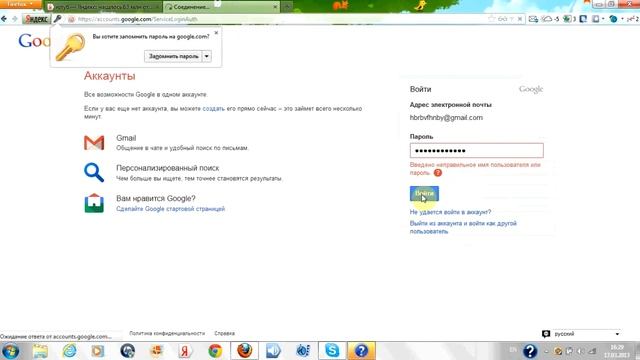640x360 pixels.
Task: Open the mail envelope toolbar icon
Action: pyautogui.click(x=533, y=19)
